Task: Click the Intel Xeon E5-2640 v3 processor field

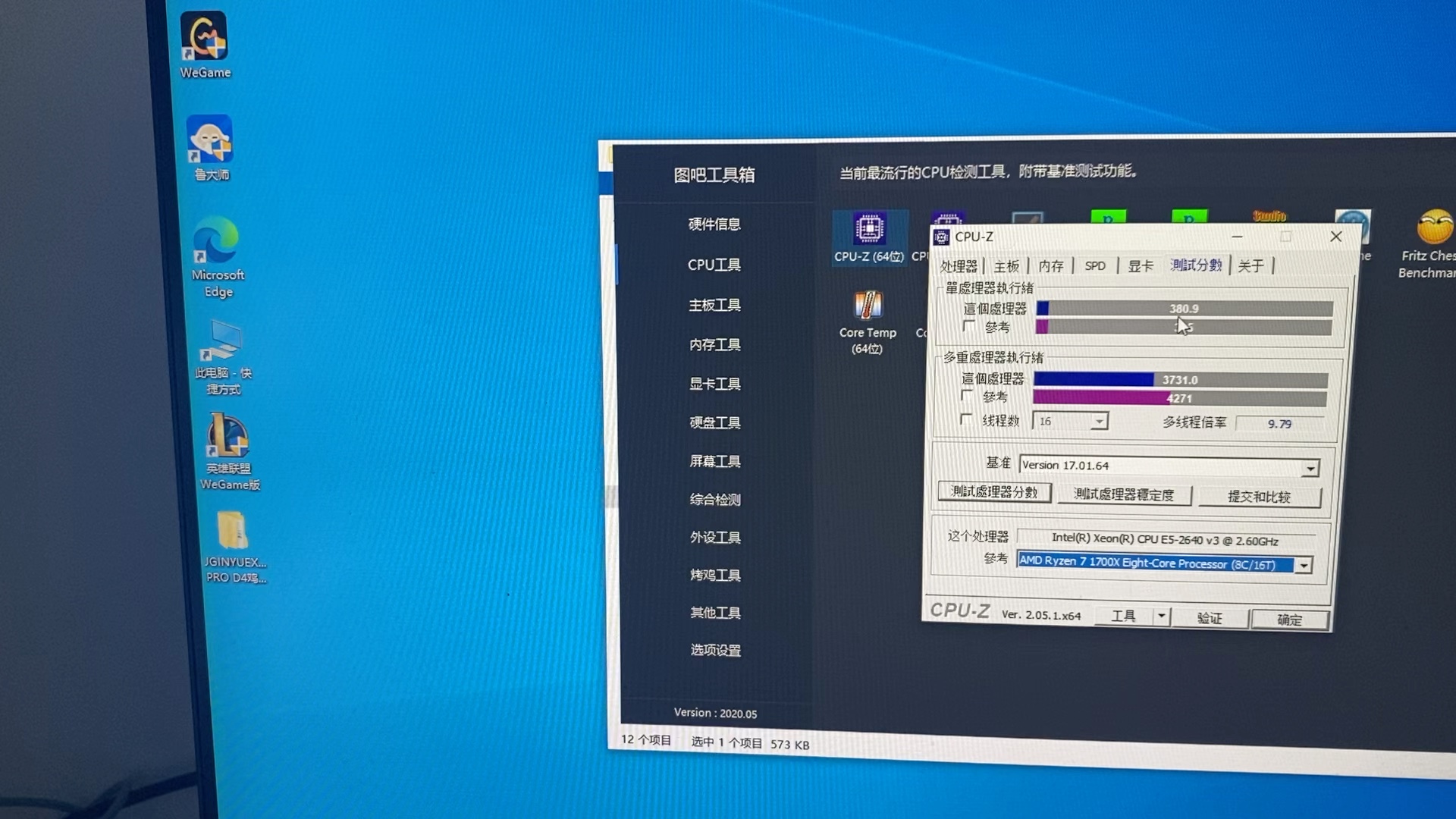Action: pos(1165,539)
